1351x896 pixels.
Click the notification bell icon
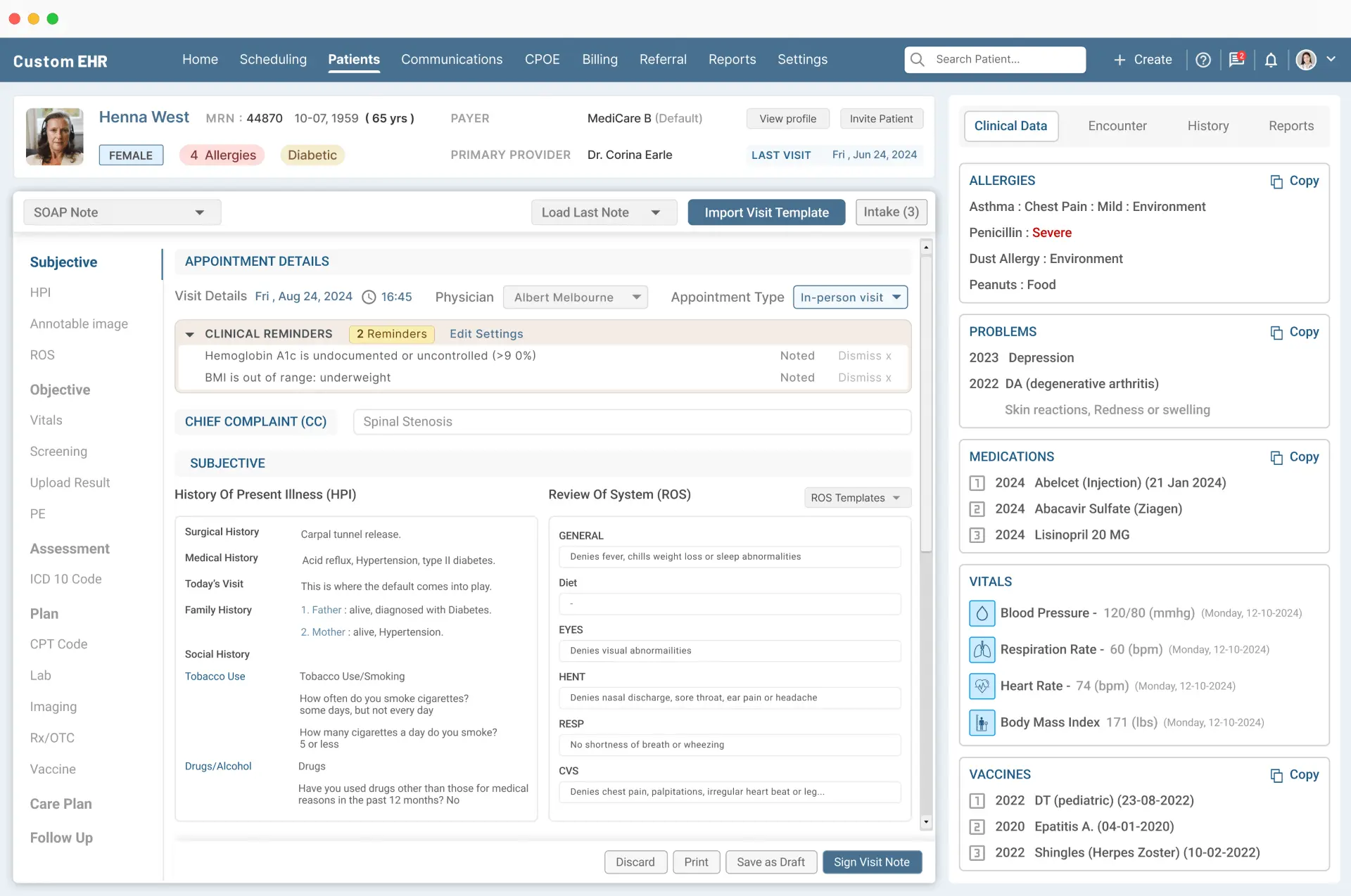click(1271, 60)
